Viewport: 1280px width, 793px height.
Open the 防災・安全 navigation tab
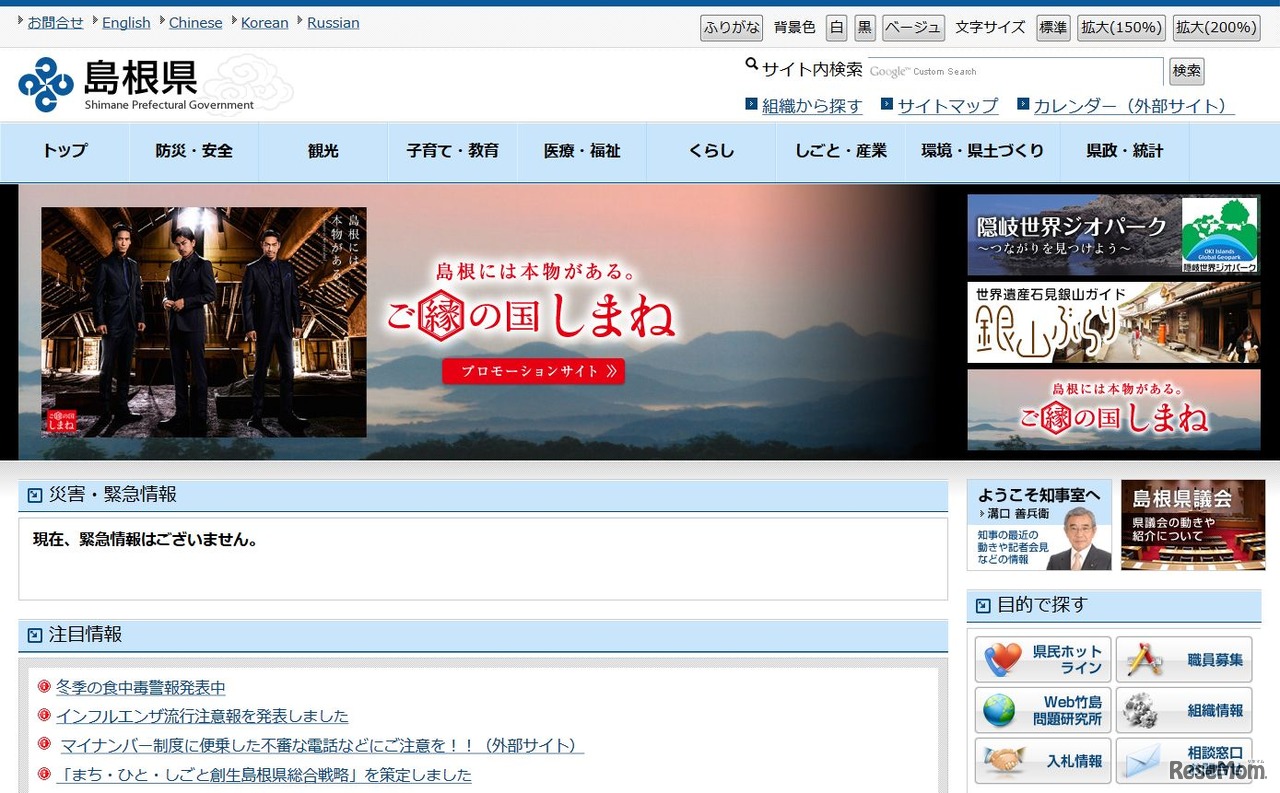[x=194, y=151]
